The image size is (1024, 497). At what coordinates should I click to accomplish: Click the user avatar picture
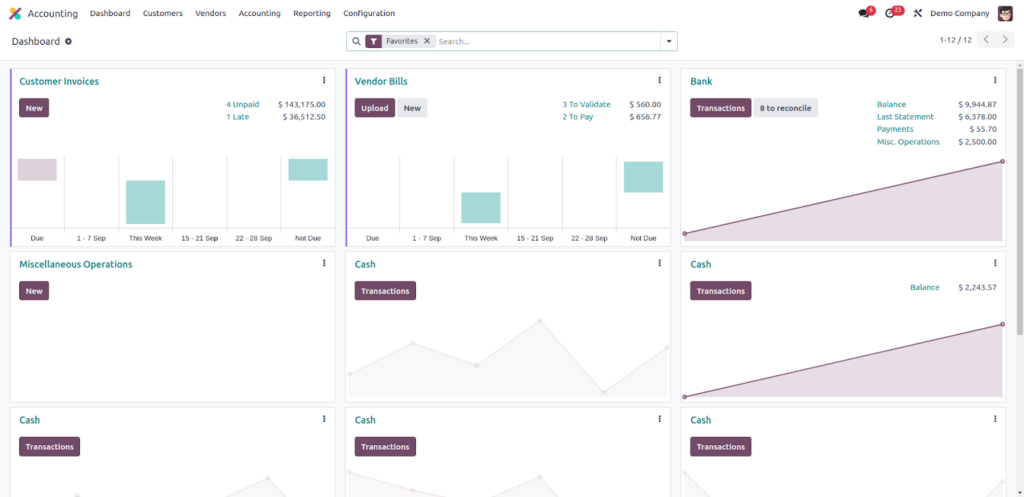1005,13
